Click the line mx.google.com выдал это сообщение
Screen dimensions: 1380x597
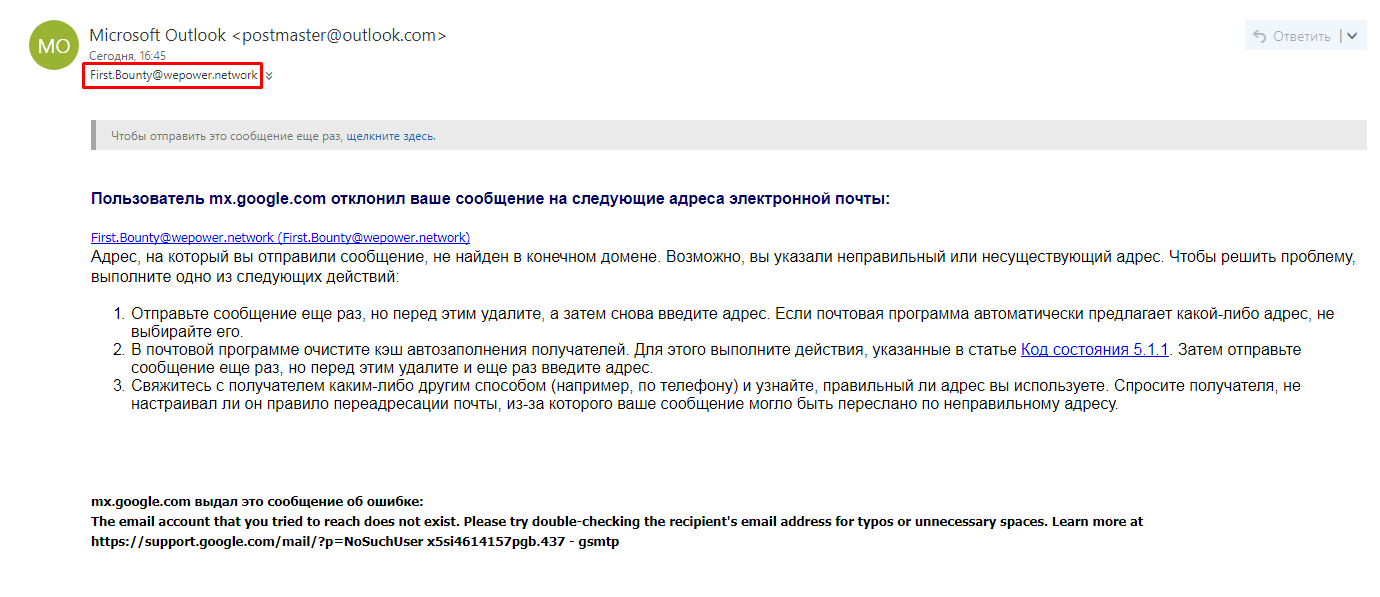pos(257,501)
